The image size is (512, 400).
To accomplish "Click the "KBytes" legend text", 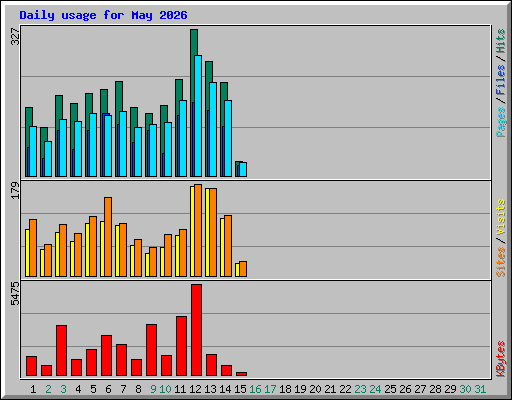I will pyautogui.click(x=501, y=359).
